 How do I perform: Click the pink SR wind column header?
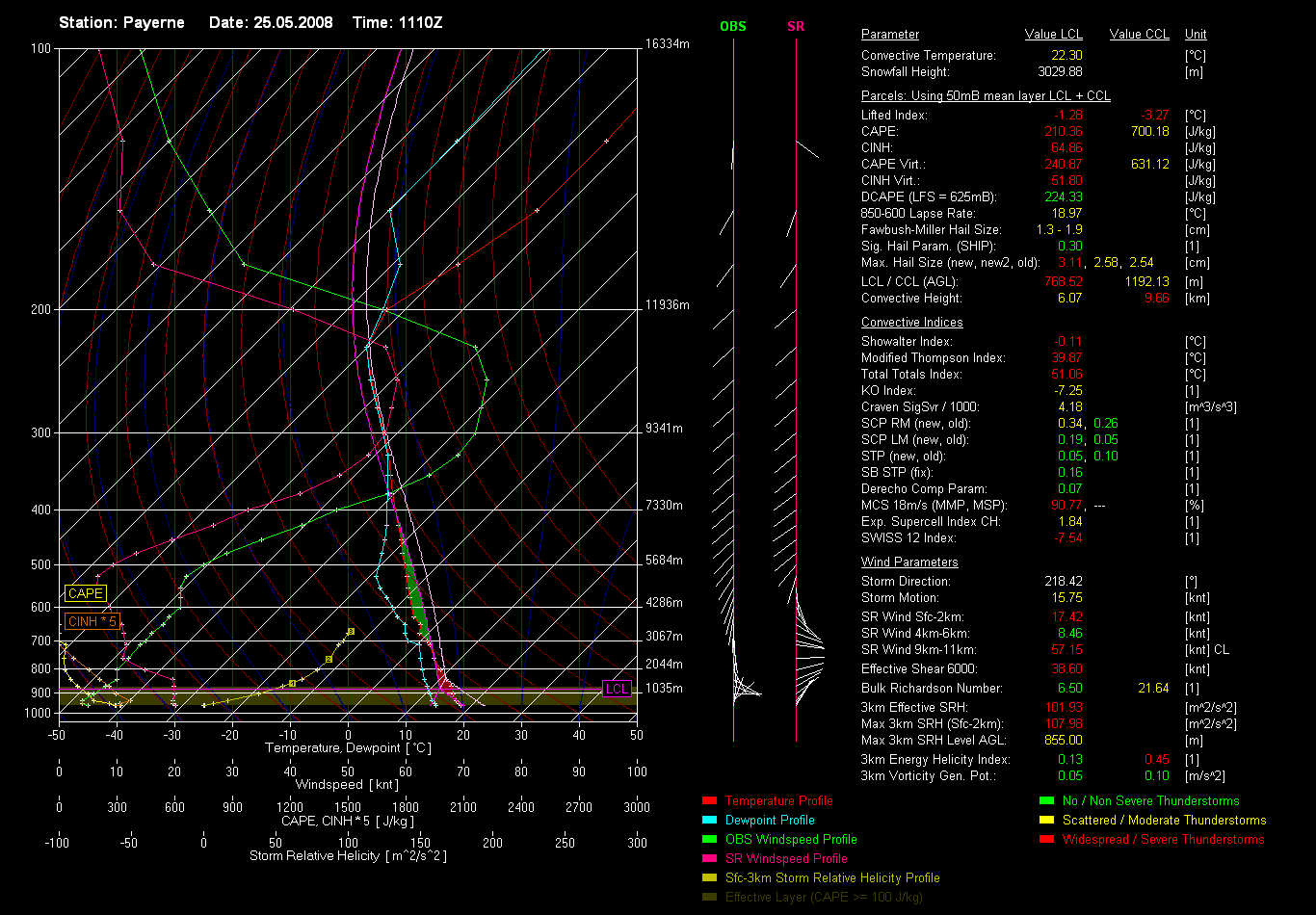tap(796, 26)
